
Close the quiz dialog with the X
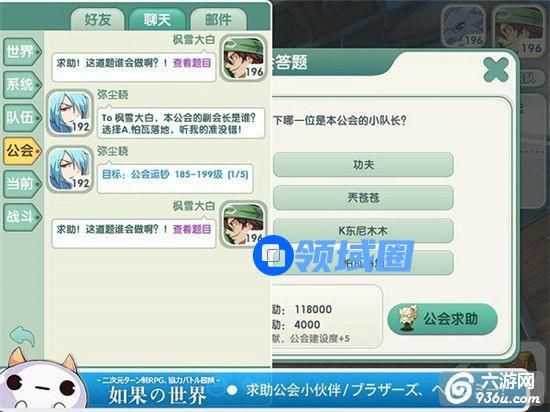[x=496, y=70]
